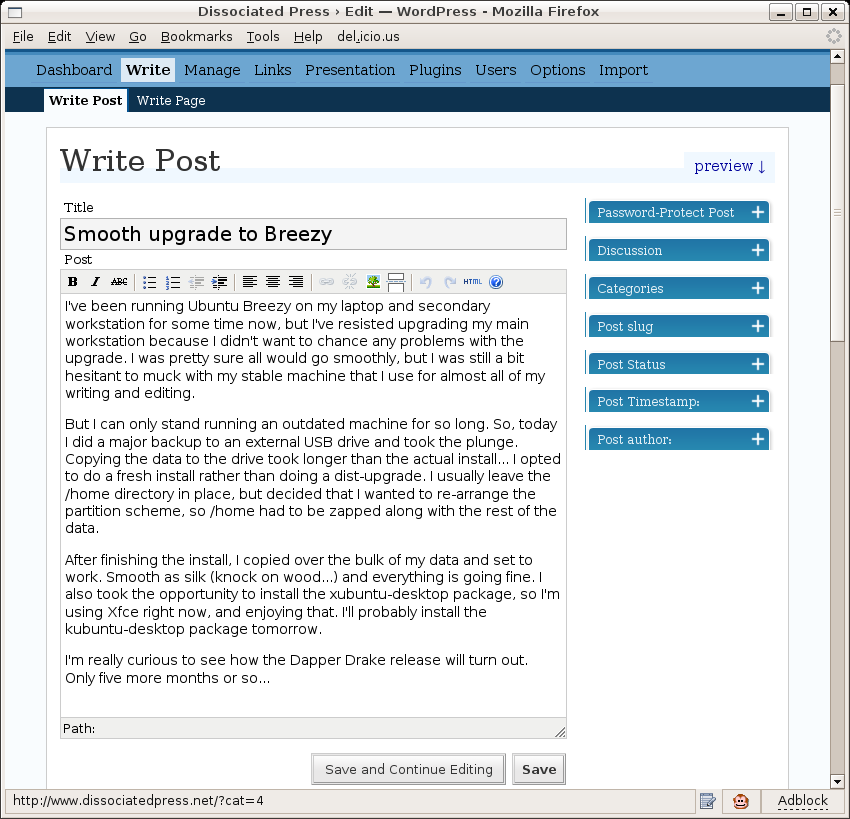Open the Import section
This screenshot has height=819, width=850.
[x=623, y=70]
